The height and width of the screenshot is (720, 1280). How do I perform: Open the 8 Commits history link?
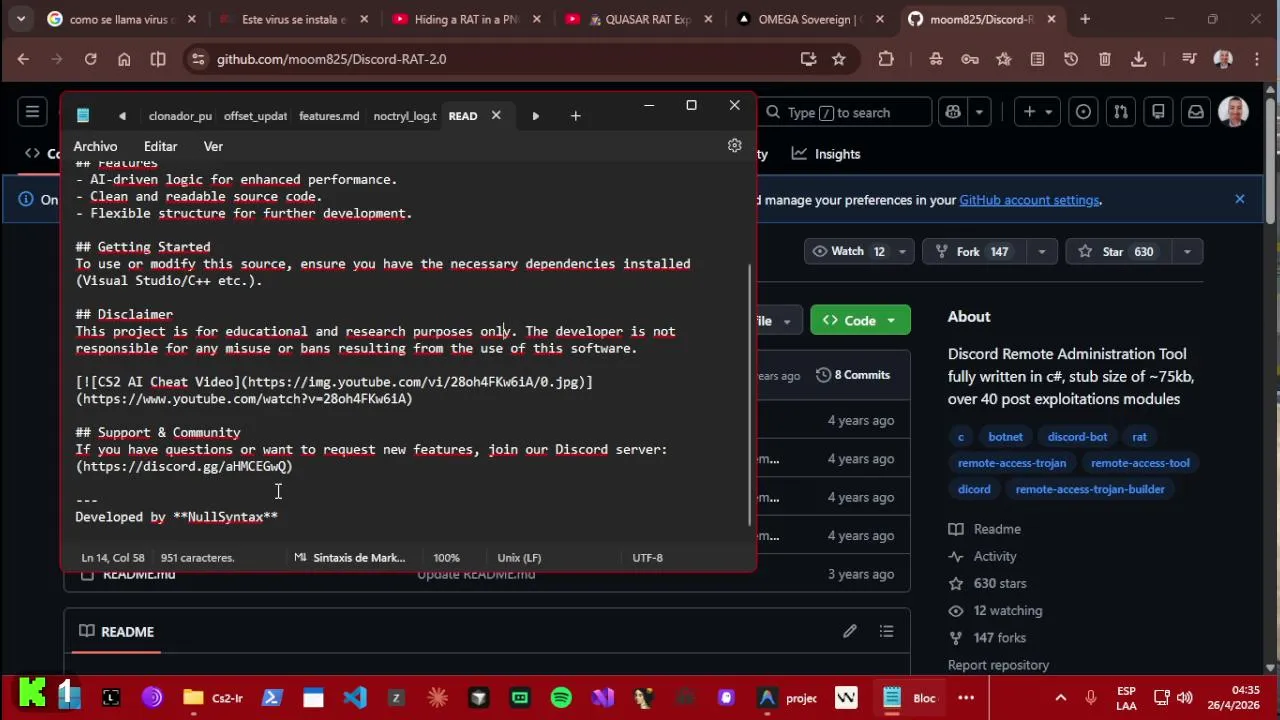(853, 375)
